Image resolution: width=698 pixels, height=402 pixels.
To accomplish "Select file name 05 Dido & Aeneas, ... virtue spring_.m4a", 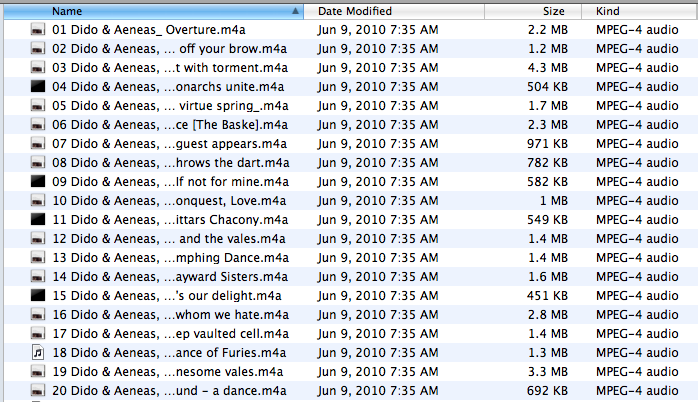I will [170, 106].
